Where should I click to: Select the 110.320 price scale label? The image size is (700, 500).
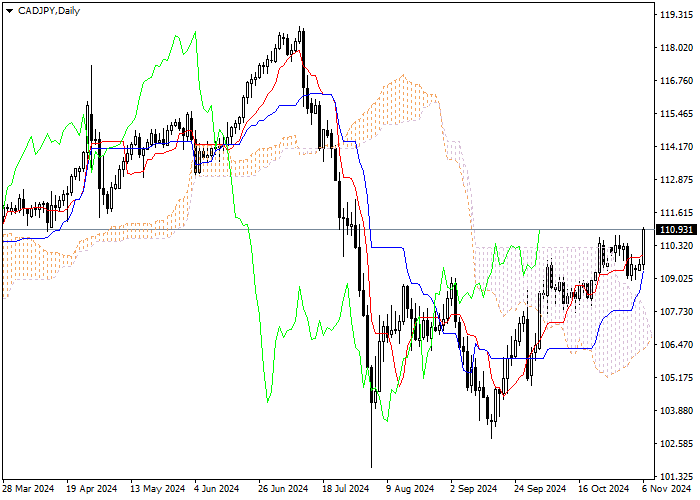[676, 246]
